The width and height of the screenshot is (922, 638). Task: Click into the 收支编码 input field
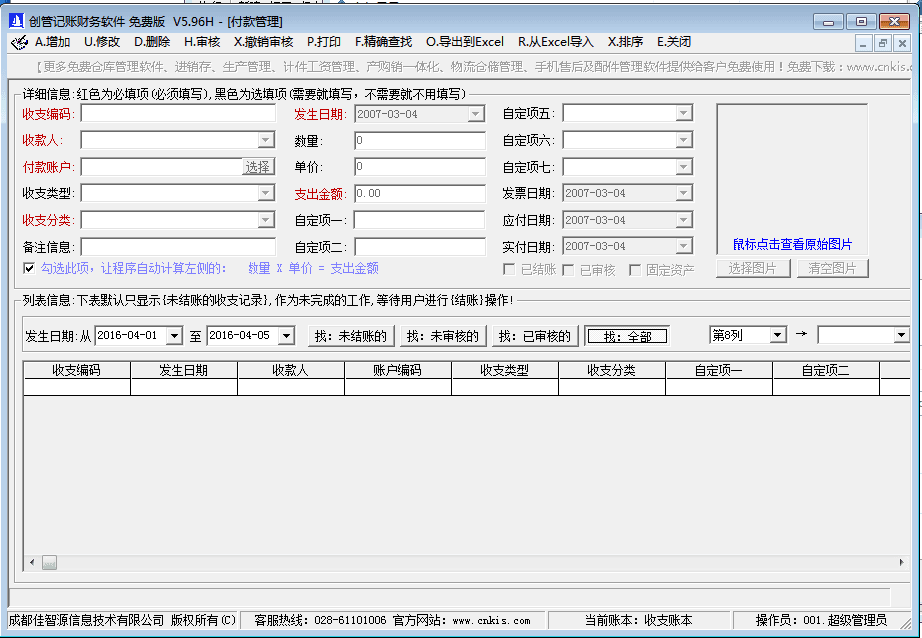tap(177, 114)
